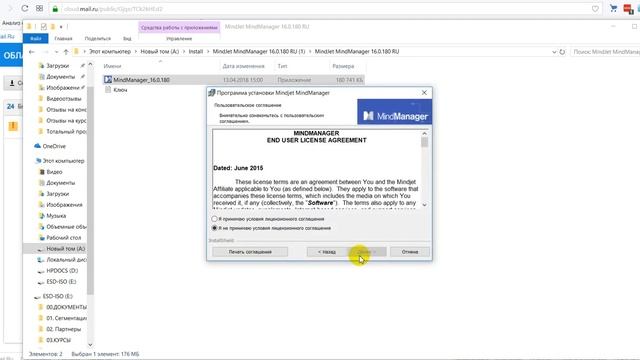
Task: Click the green padlock in address bar
Action: point(55,9)
